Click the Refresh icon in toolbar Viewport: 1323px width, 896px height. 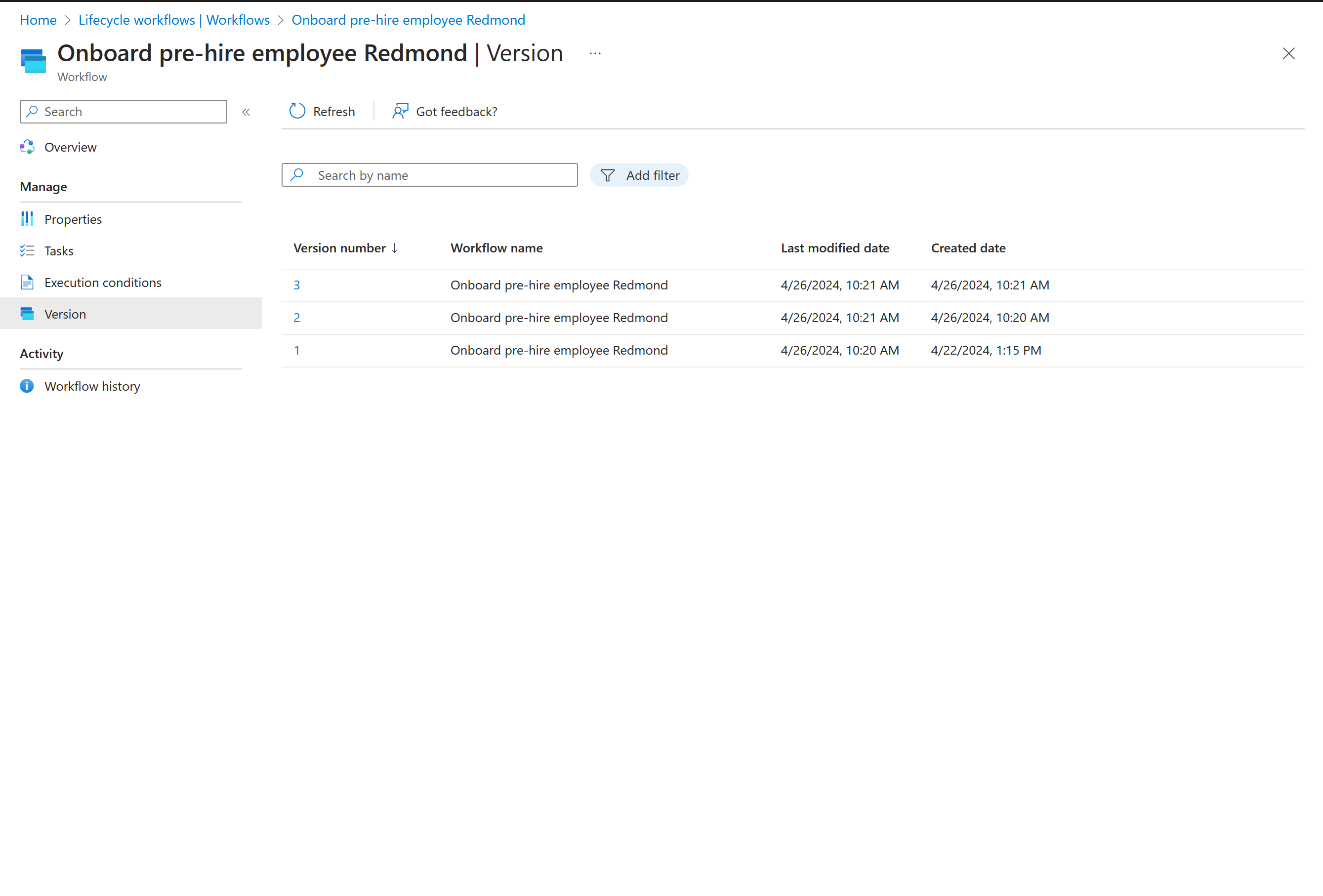point(297,111)
